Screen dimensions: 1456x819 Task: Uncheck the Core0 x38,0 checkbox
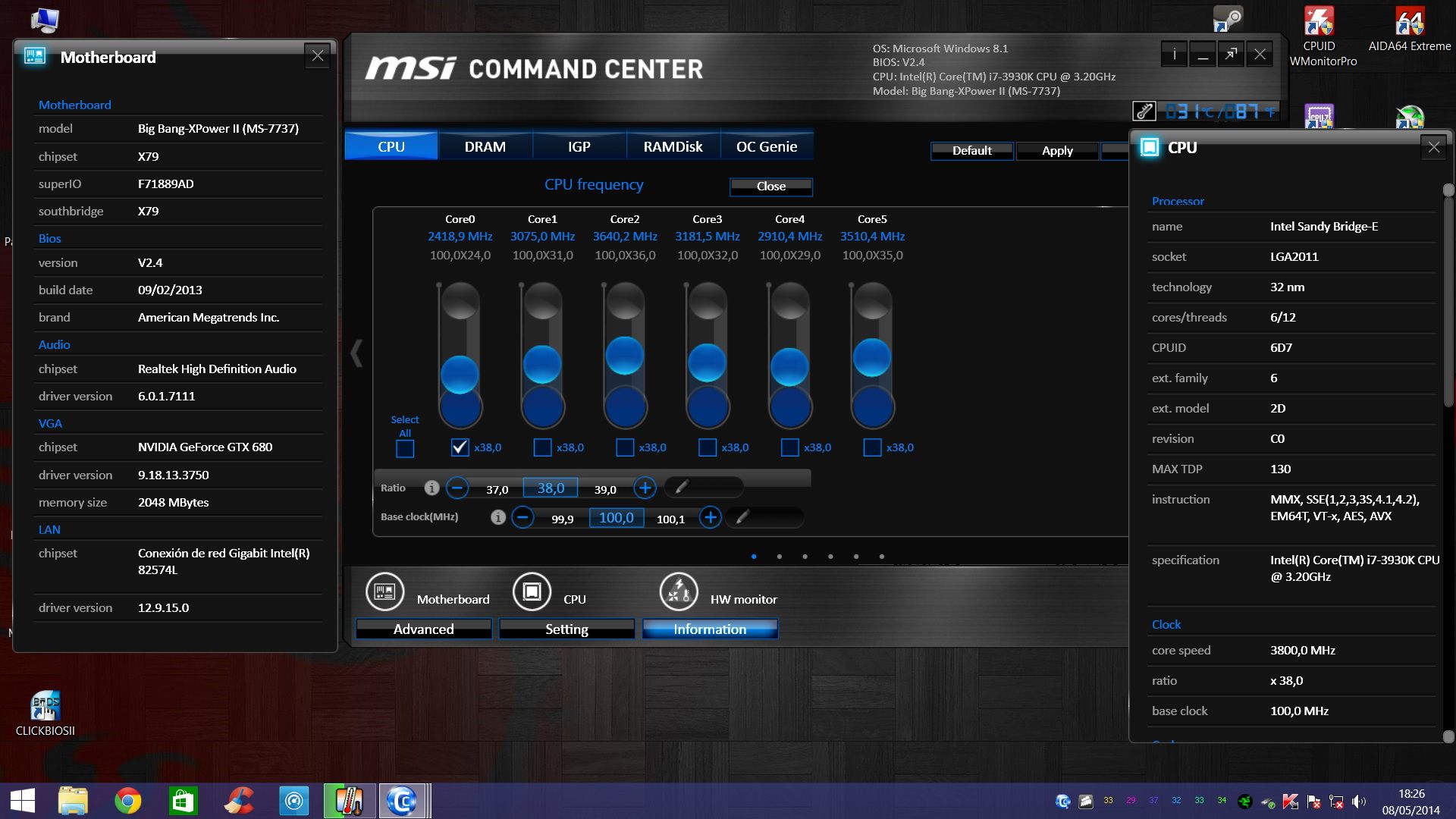pos(460,447)
